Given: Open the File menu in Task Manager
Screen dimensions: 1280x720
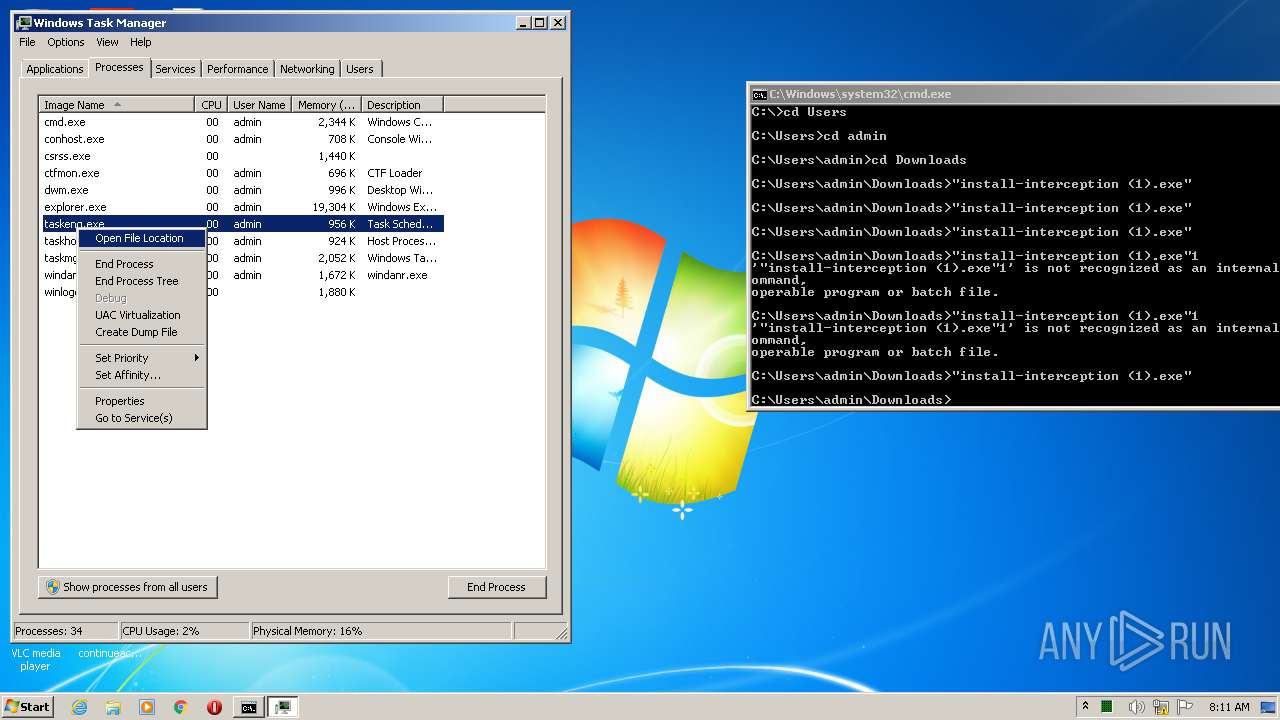Looking at the screenshot, I should pos(27,42).
